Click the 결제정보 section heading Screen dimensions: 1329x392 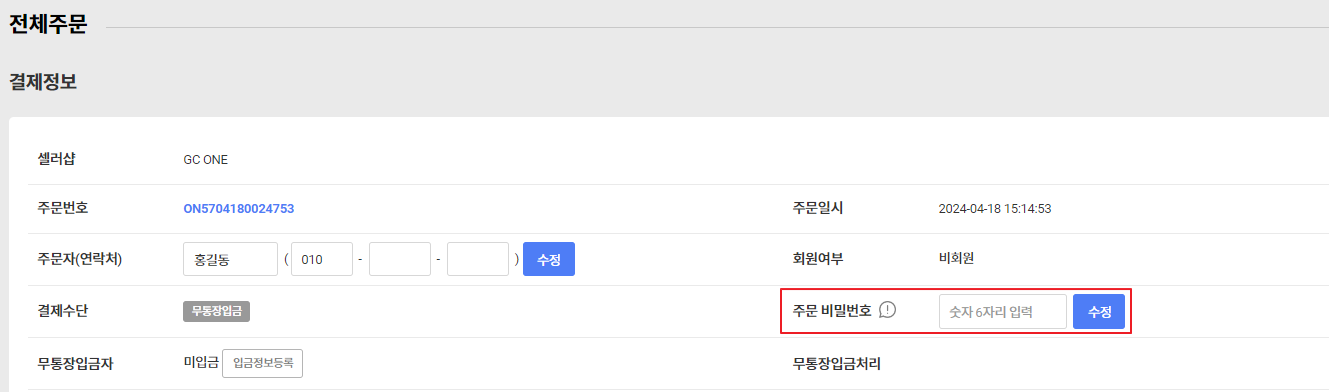pos(43,82)
